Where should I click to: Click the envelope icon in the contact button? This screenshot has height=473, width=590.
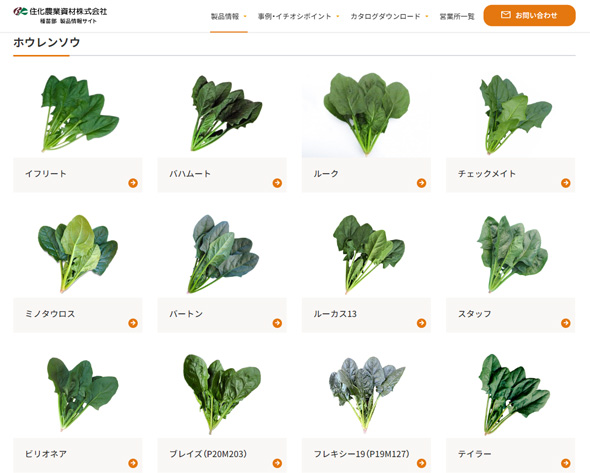pyautogui.click(x=506, y=15)
